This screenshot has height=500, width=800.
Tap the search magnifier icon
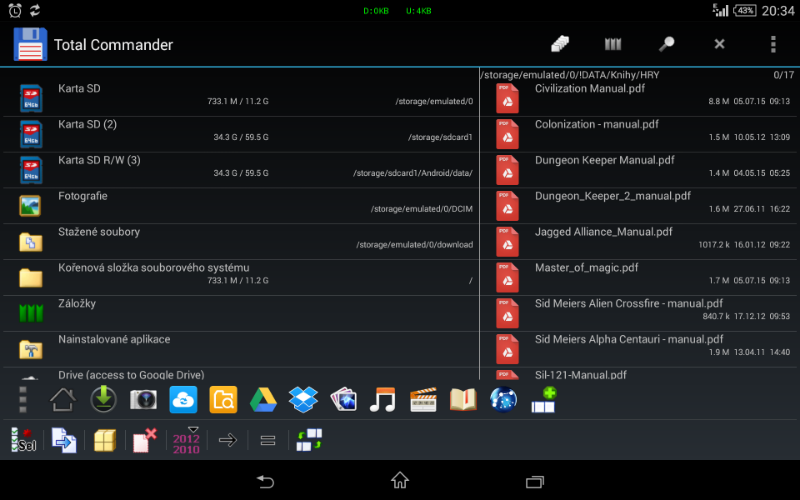coord(666,44)
